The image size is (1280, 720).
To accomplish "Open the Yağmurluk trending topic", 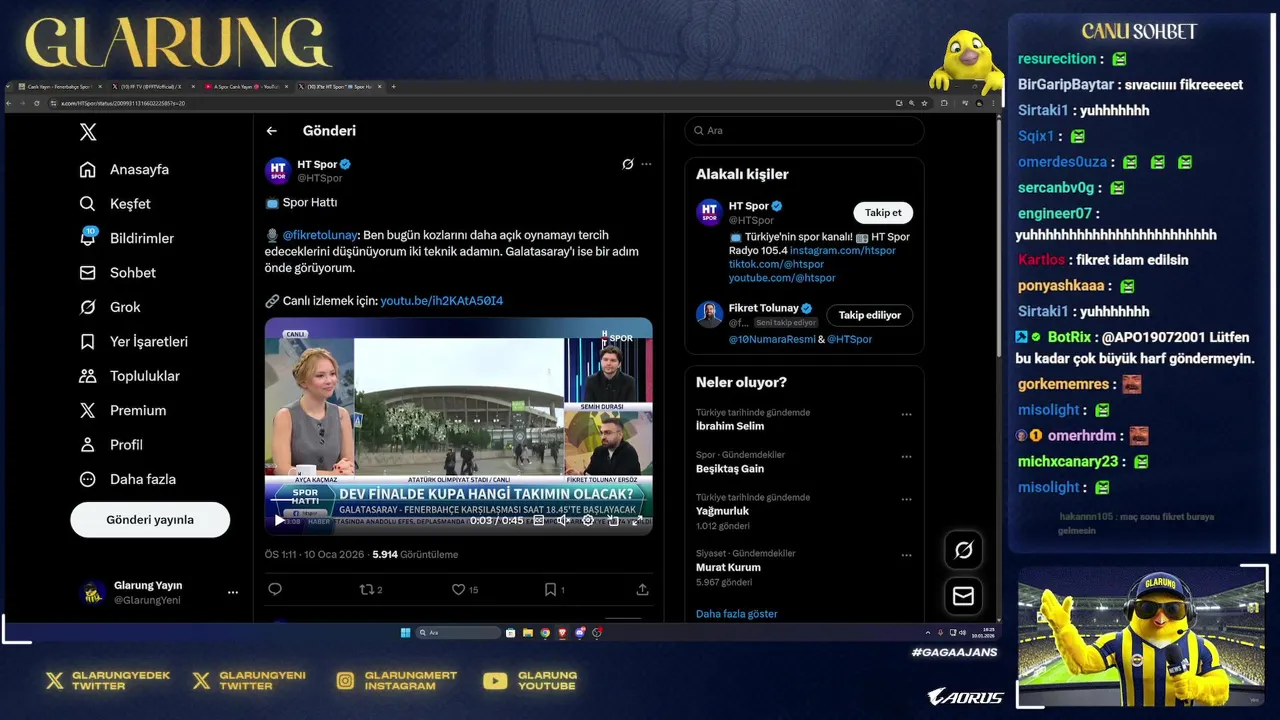I will [724, 510].
